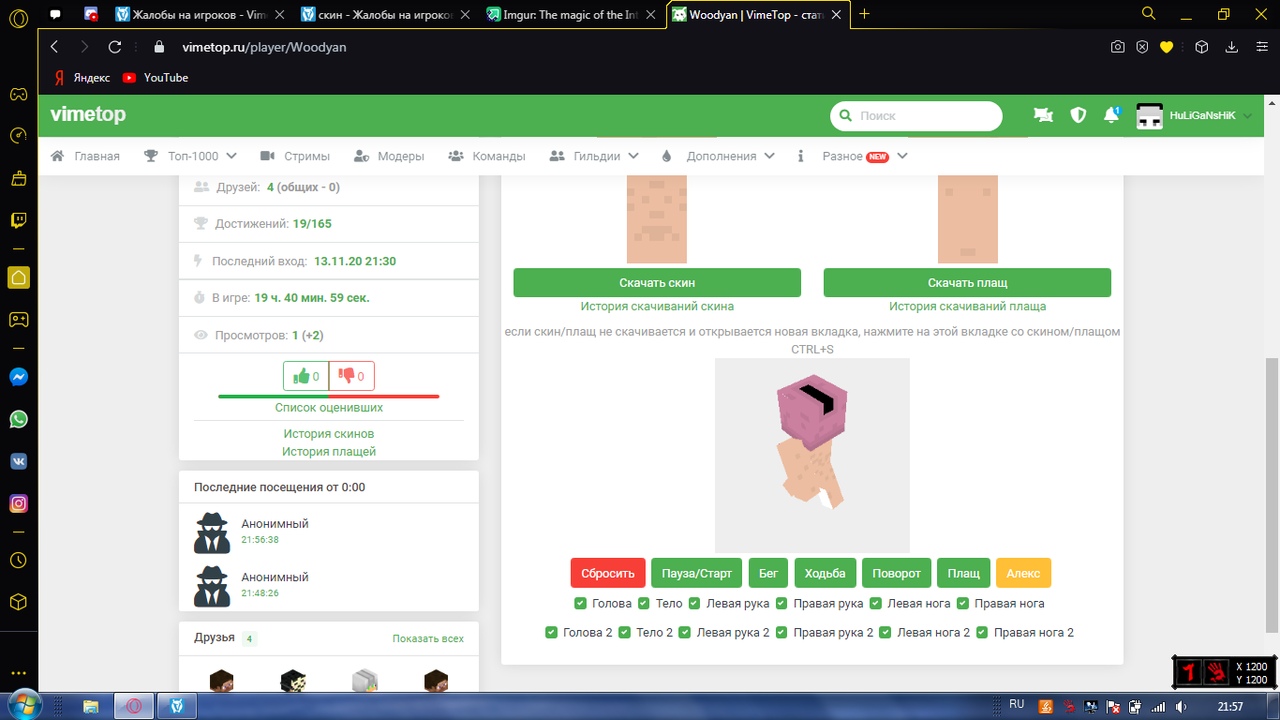Click the thumbs up like icon
Image resolution: width=1280 pixels, height=720 pixels.
[x=300, y=376]
